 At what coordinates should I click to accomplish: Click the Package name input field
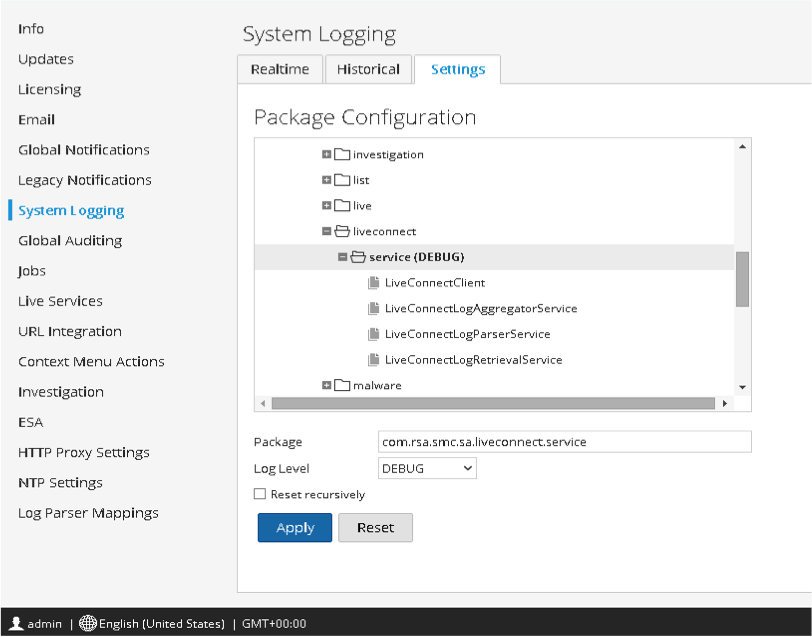pyautogui.click(x=564, y=442)
